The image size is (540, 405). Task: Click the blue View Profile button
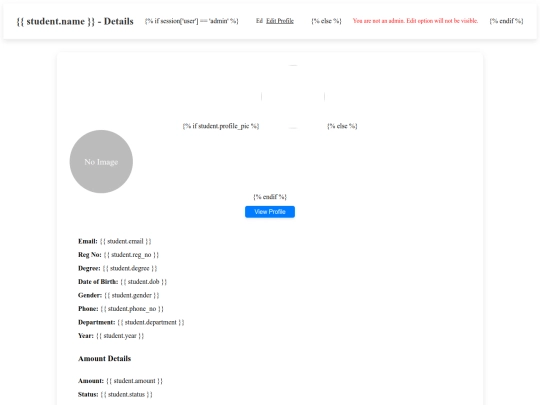tap(270, 212)
